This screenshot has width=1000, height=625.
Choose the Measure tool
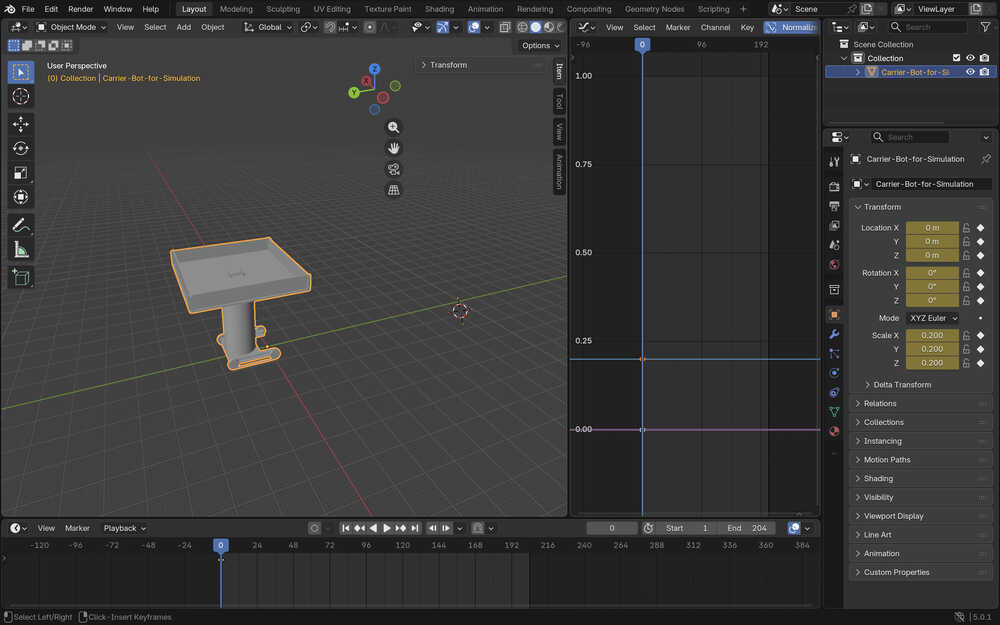(x=21, y=250)
